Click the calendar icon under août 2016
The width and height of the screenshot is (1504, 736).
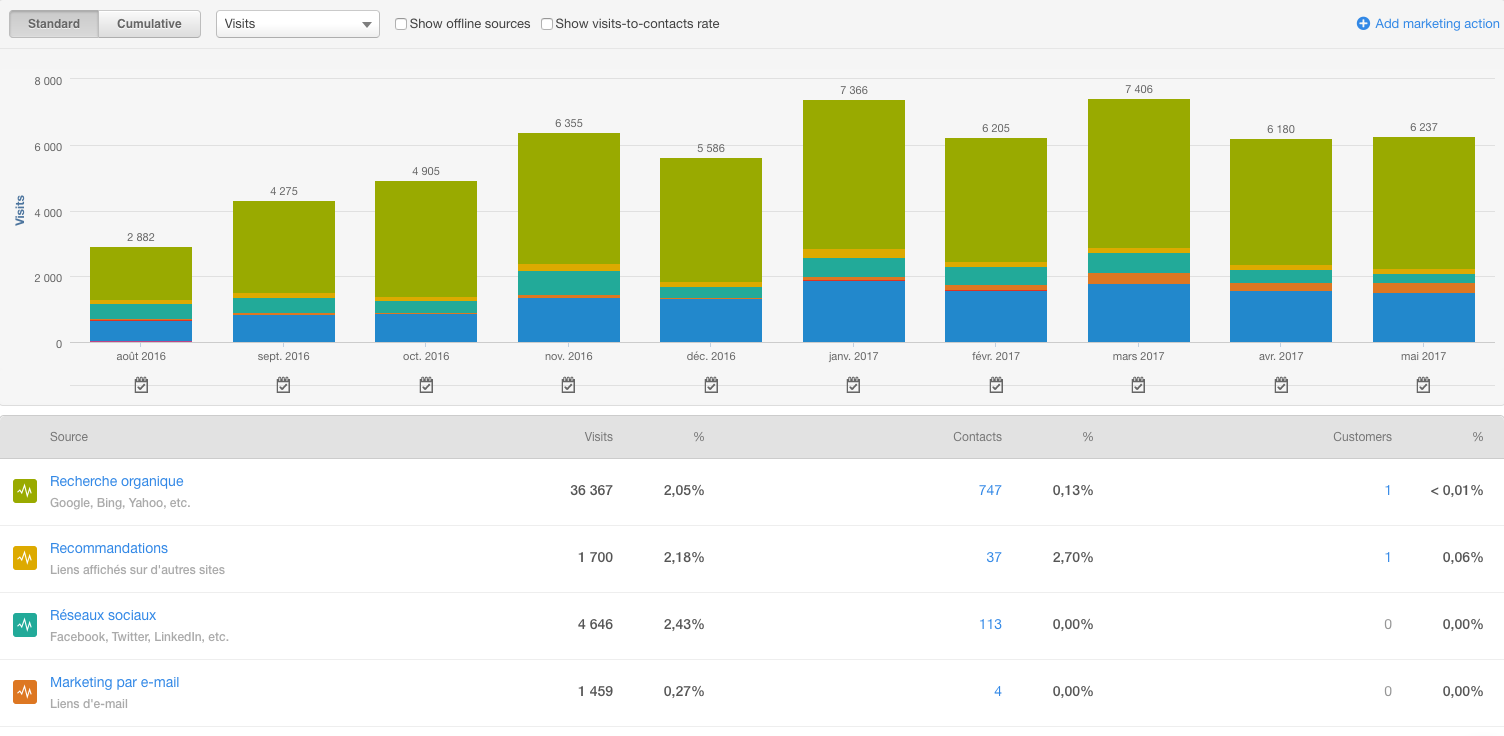pyautogui.click(x=141, y=385)
